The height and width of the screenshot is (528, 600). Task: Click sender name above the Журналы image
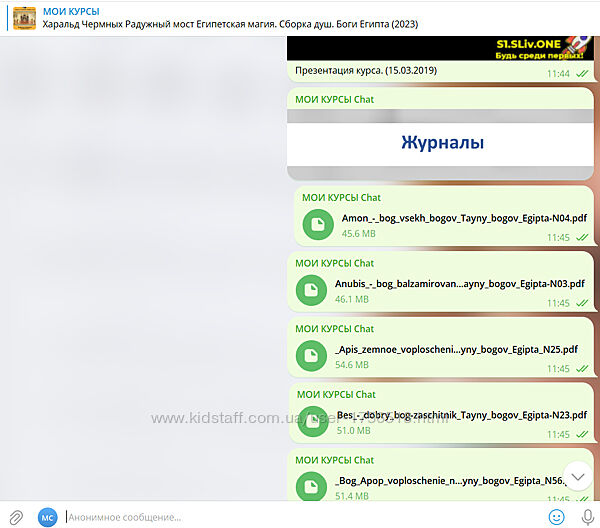point(335,99)
